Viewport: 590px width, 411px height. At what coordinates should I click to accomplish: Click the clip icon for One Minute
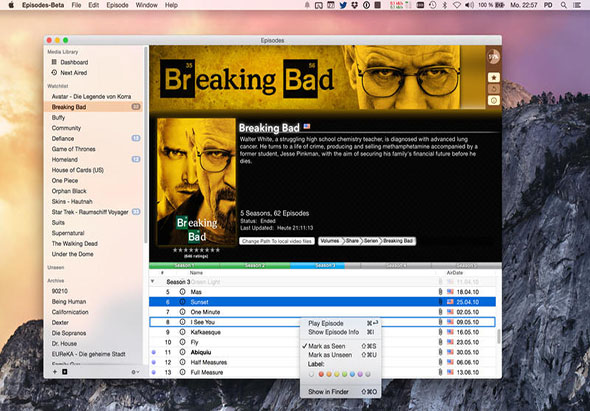point(440,312)
